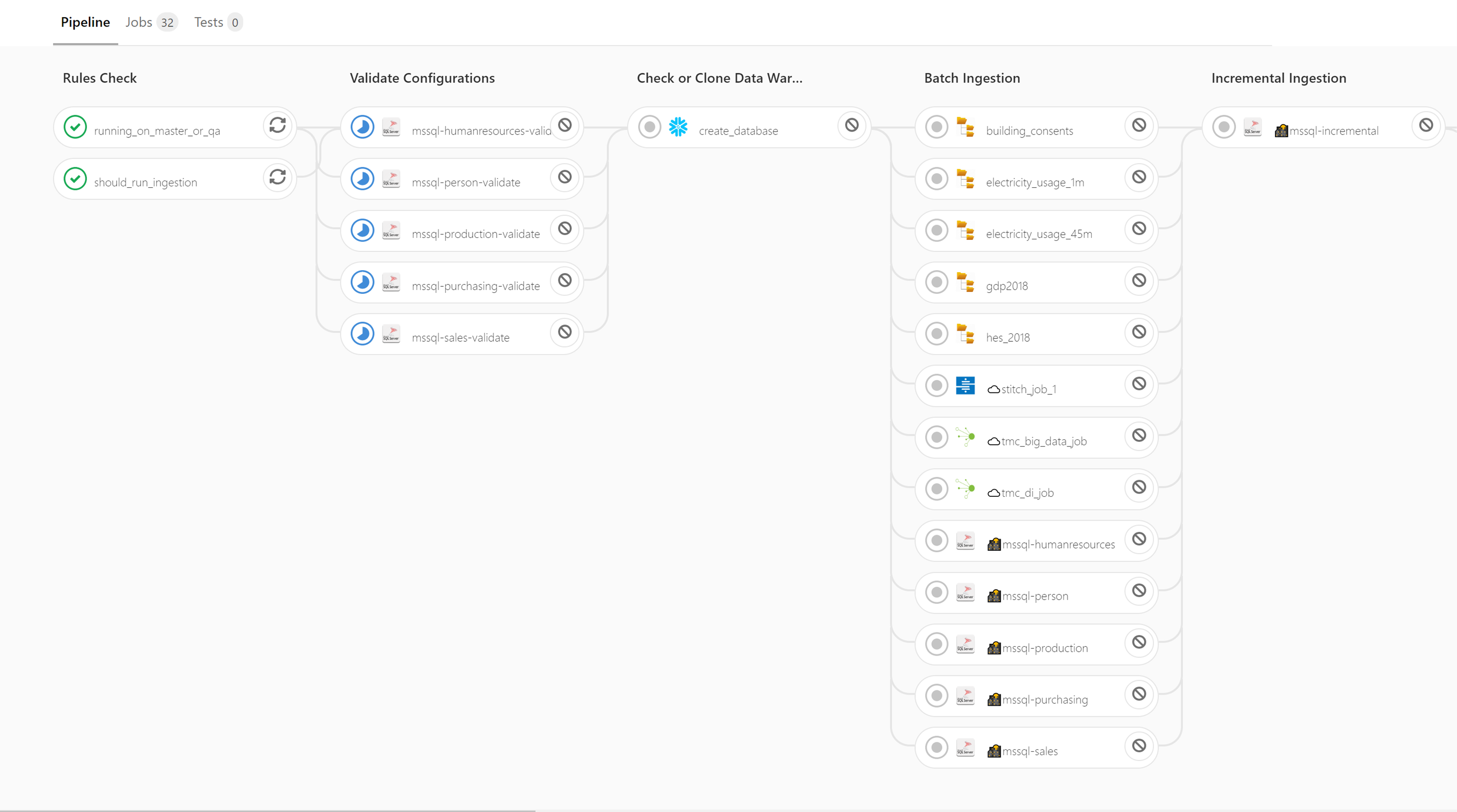Click the SQL Server icon on mssql-person-validate
Viewport: 1457px width, 812px height.
[391, 178]
